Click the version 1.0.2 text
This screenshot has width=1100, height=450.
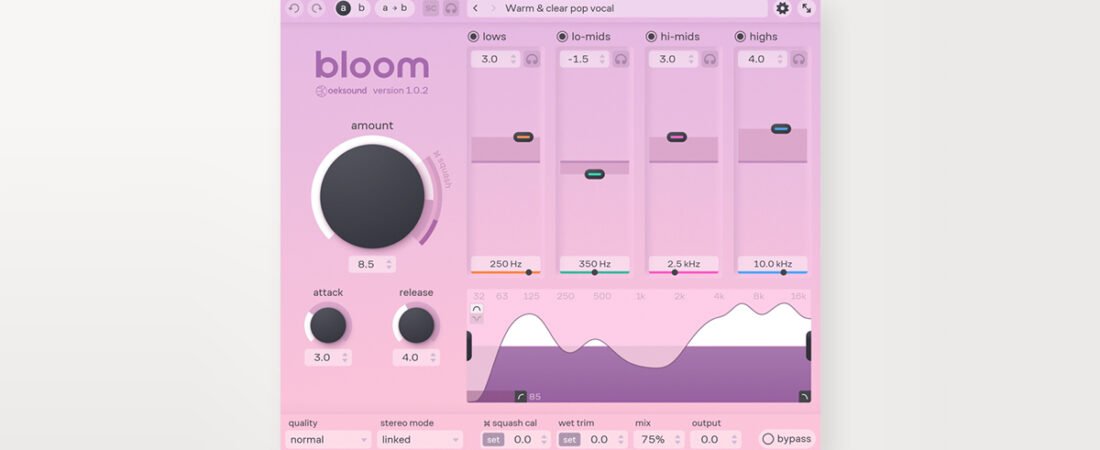[x=401, y=91]
